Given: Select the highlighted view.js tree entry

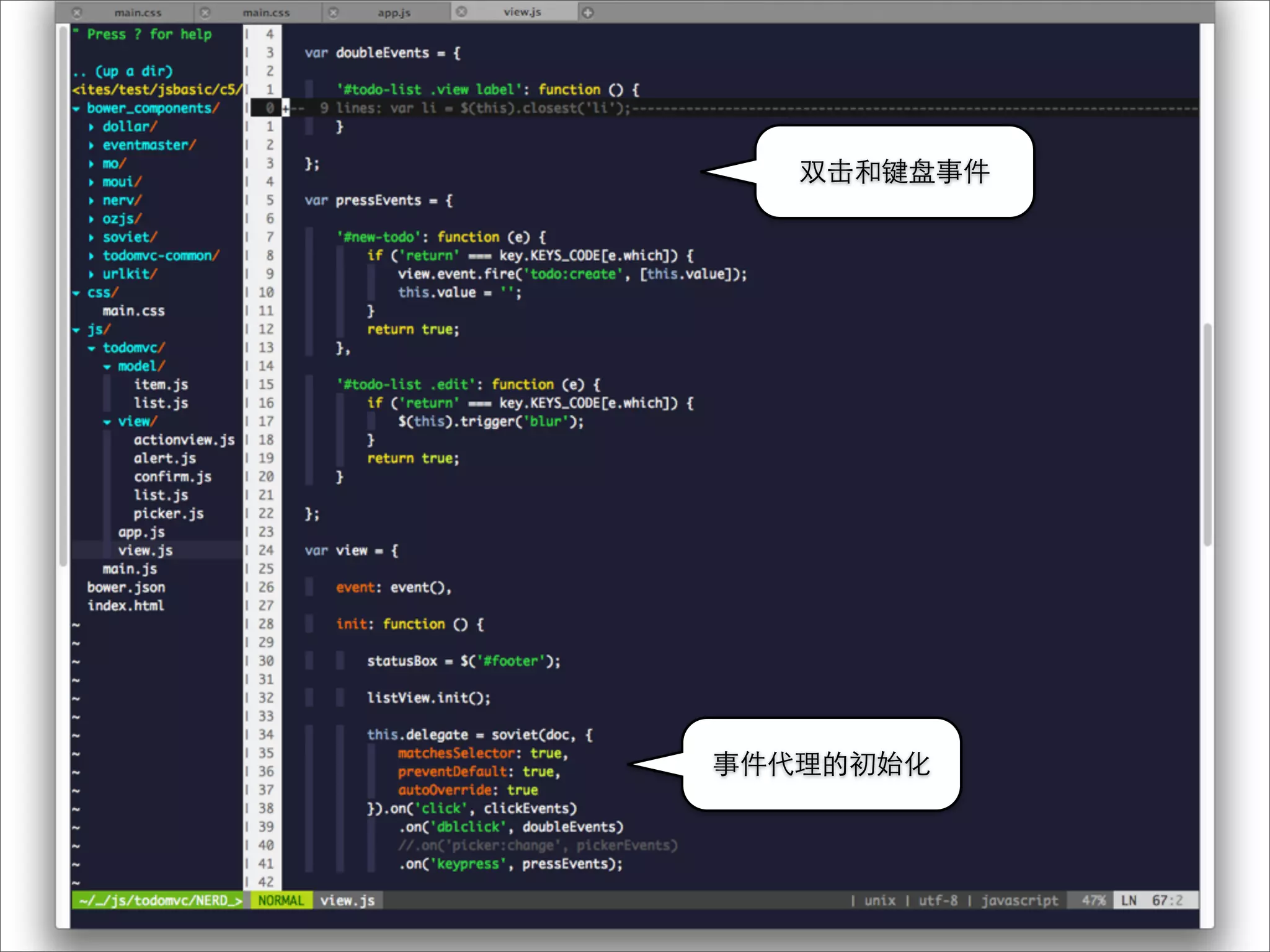Looking at the screenshot, I should [x=145, y=550].
